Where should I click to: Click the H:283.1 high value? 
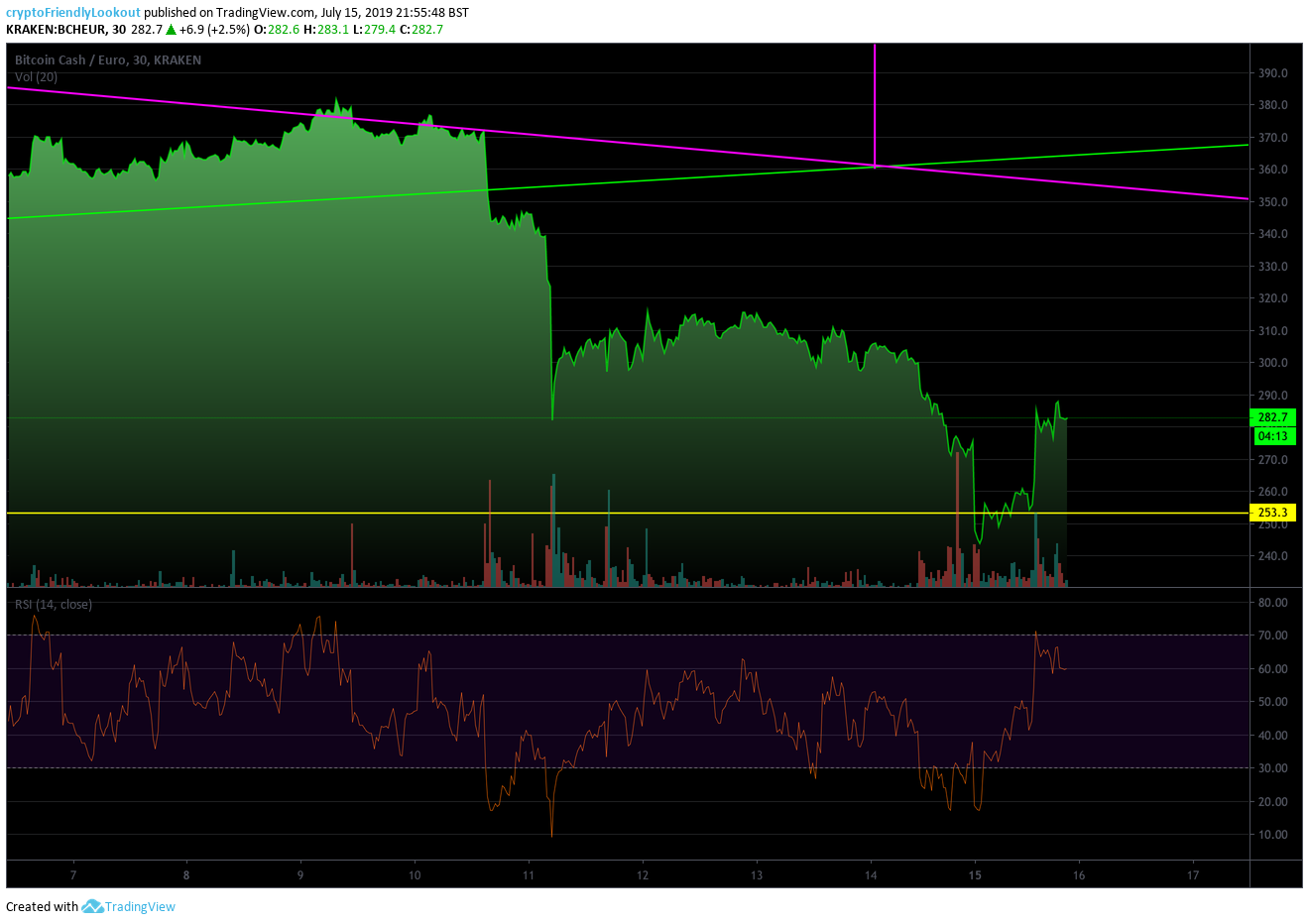[325, 30]
